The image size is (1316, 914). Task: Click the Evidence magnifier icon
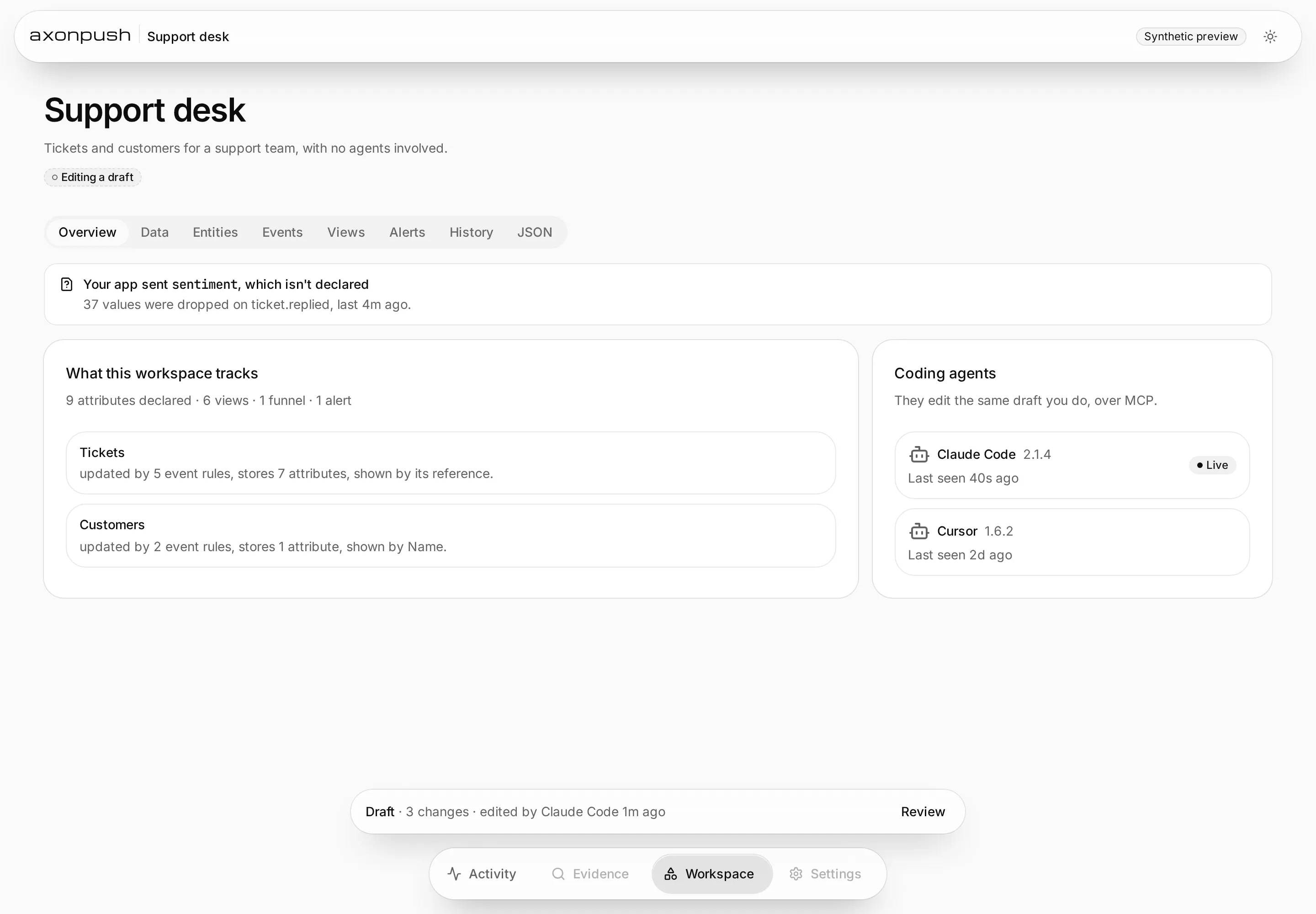point(558,873)
